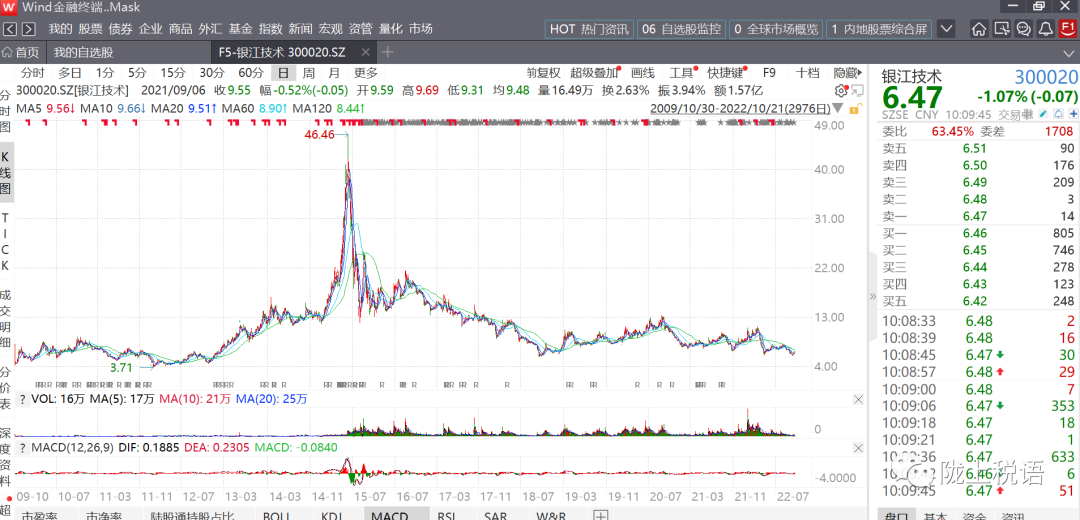Viewport: 1080px width, 520px height.
Task: Select the 30分 period
Action: coord(212,73)
